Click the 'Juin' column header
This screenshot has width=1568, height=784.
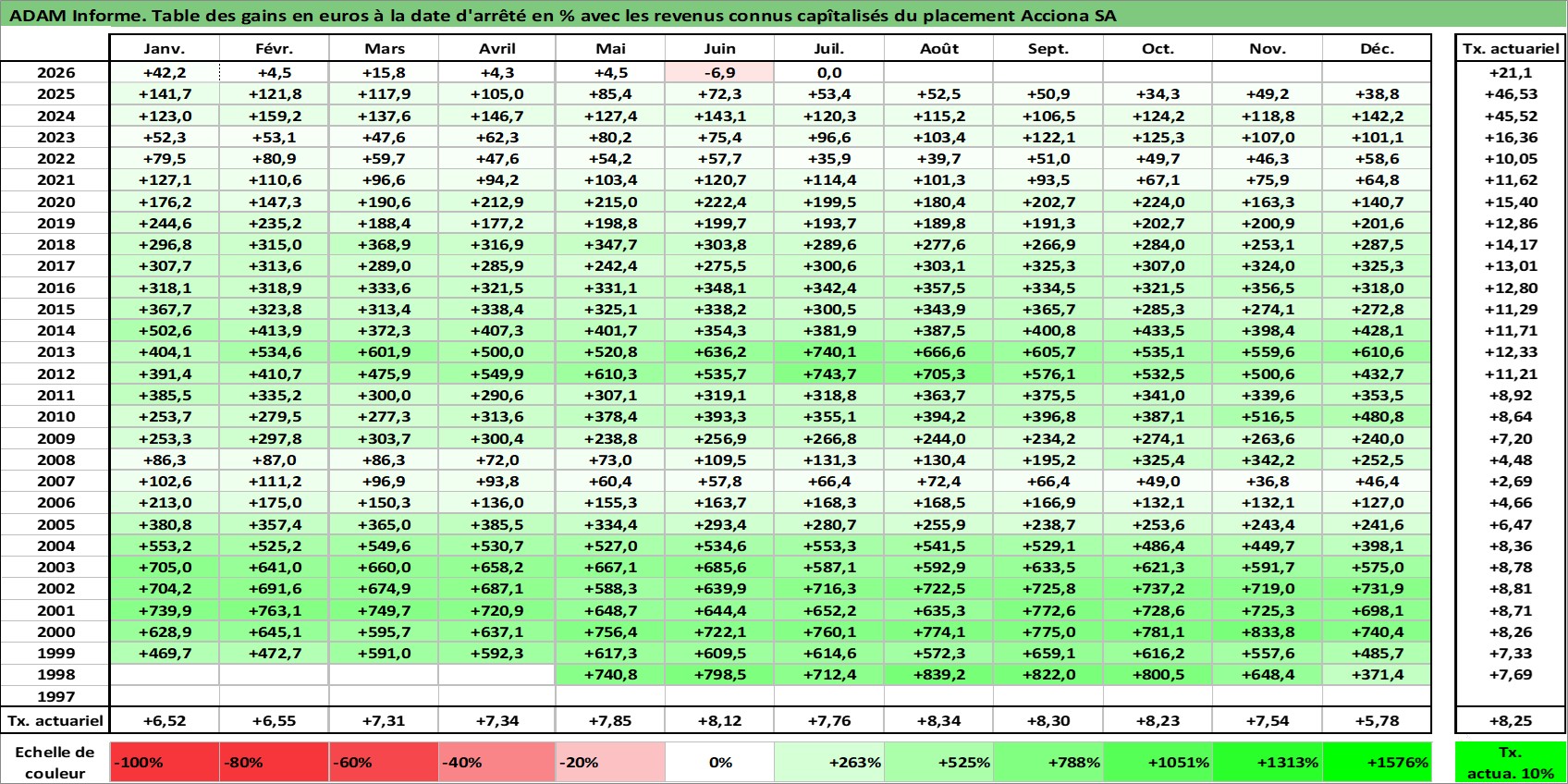719,49
